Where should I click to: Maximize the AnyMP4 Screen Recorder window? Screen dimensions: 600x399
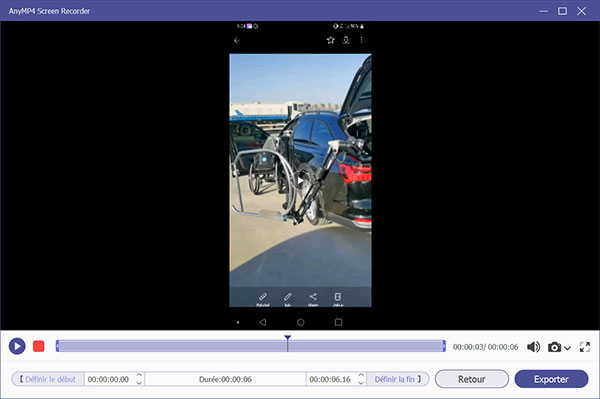pos(562,11)
